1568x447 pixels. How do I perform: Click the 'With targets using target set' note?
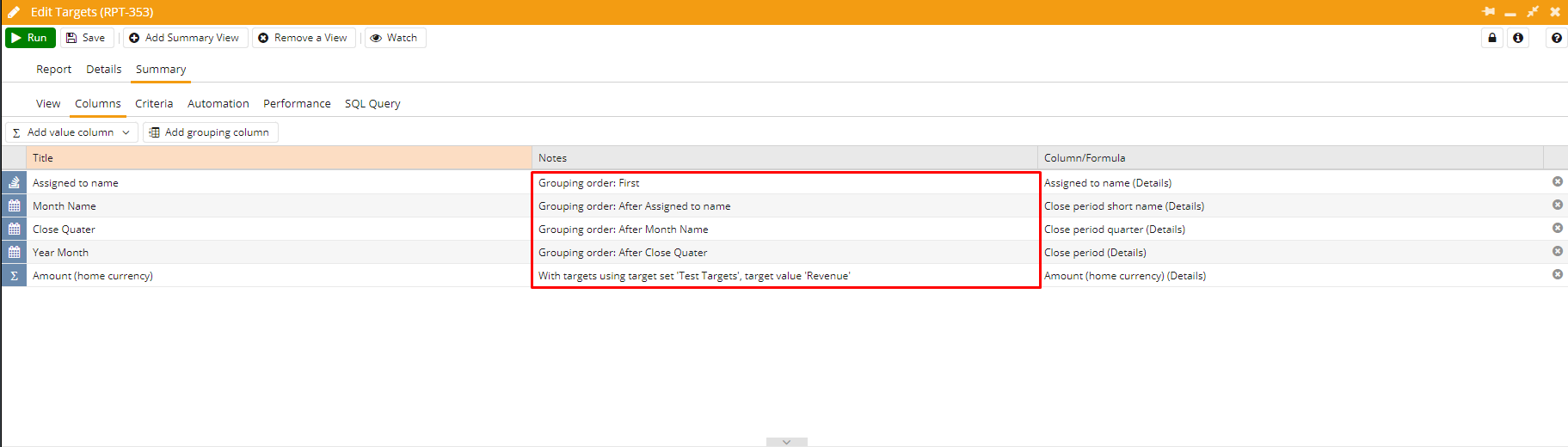point(784,276)
